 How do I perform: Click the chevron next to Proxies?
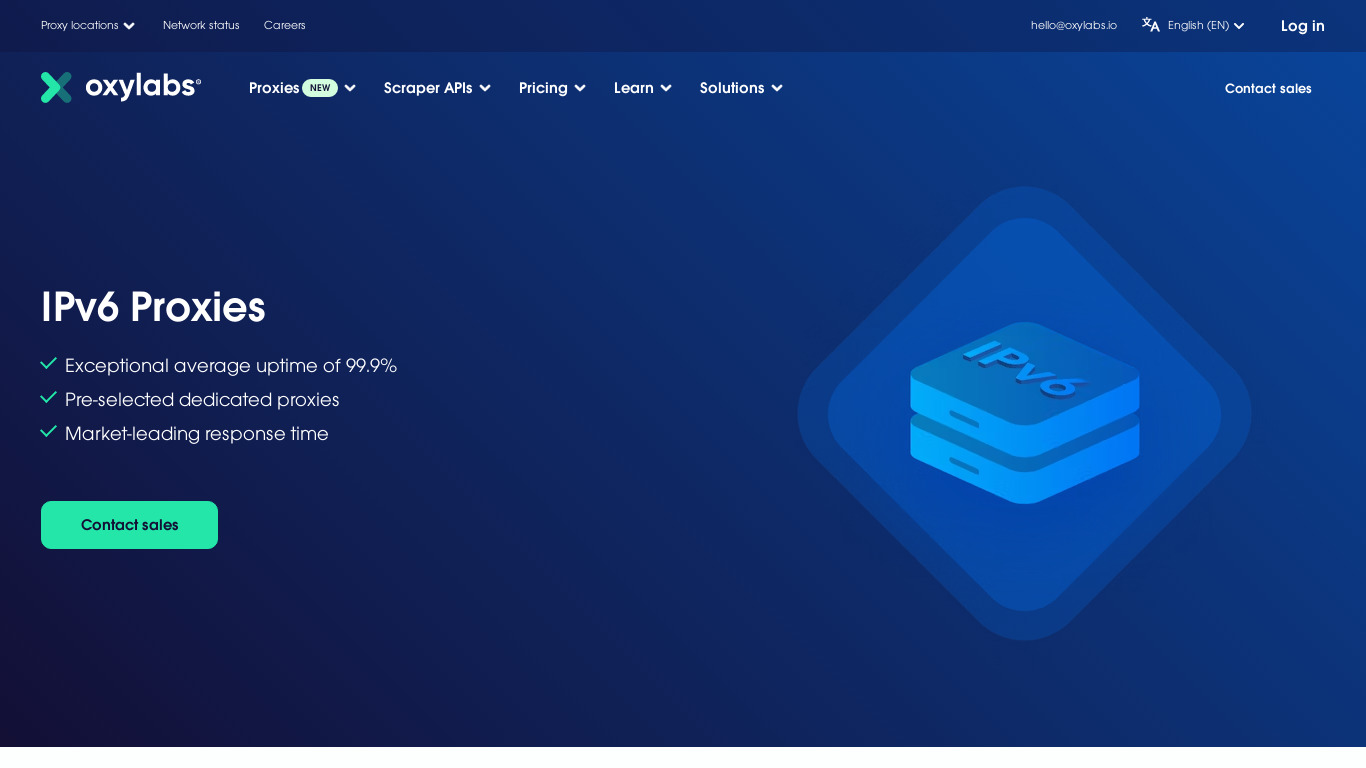point(350,88)
